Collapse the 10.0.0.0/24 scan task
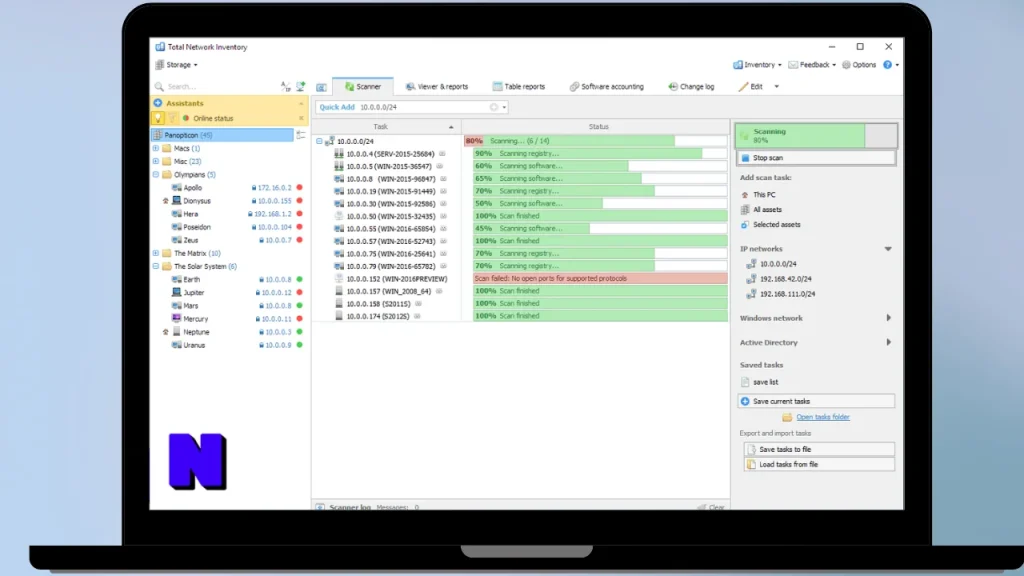 tap(319, 141)
